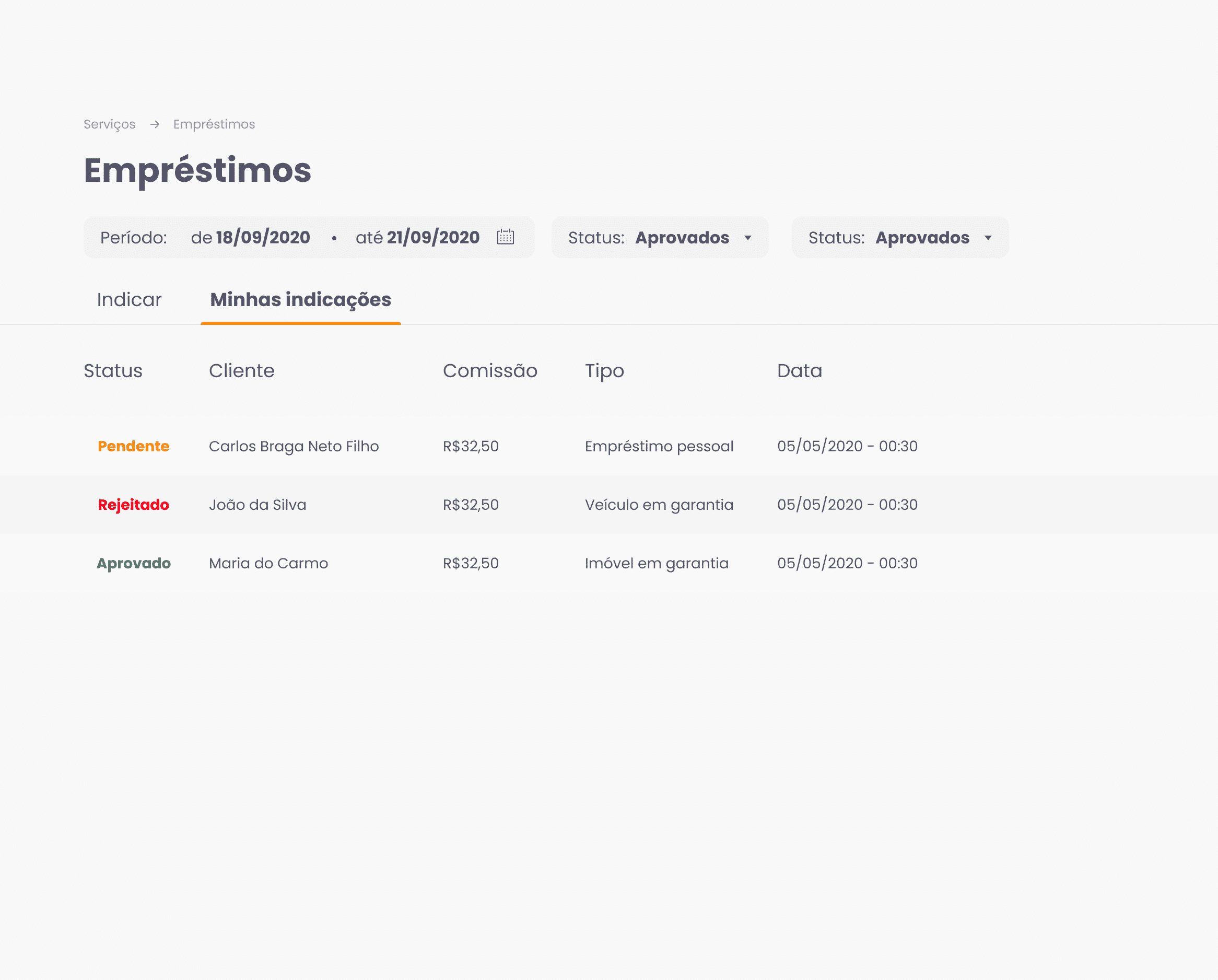Expand the second Status: Aprovados dropdown arrow
This screenshot has height=980, width=1218.
[988, 238]
